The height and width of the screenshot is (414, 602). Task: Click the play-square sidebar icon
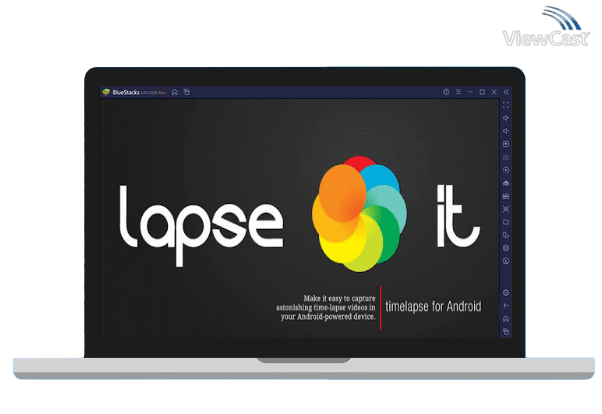pos(506,144)
